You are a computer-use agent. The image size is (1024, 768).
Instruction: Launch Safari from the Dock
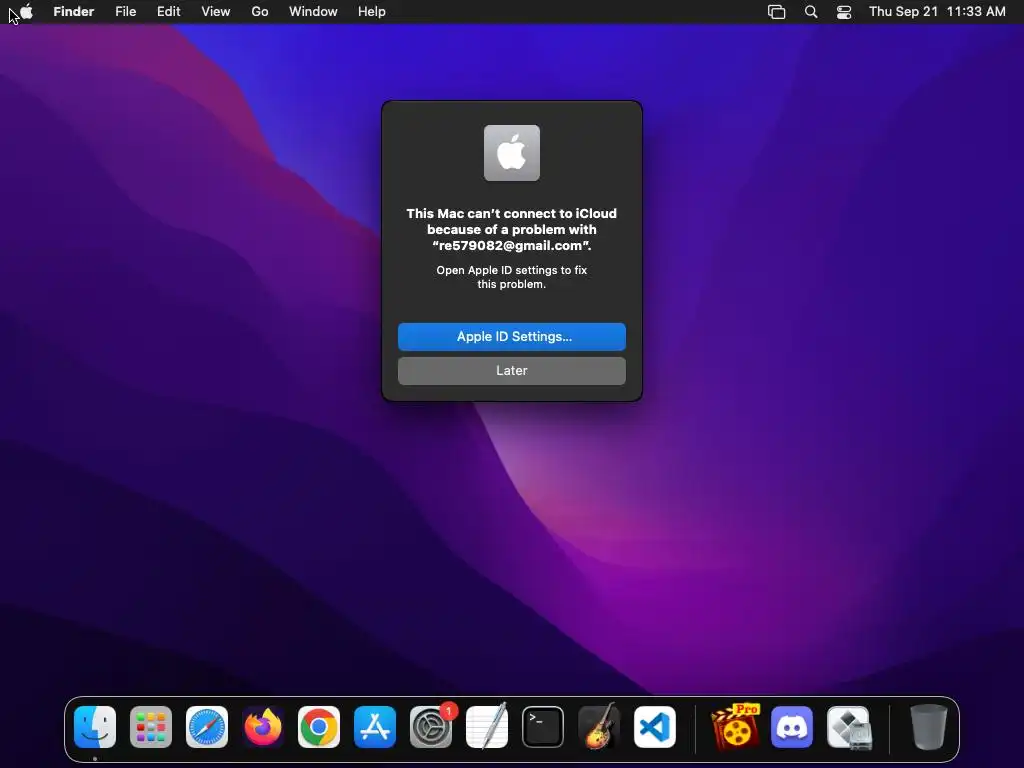[207, 727]
